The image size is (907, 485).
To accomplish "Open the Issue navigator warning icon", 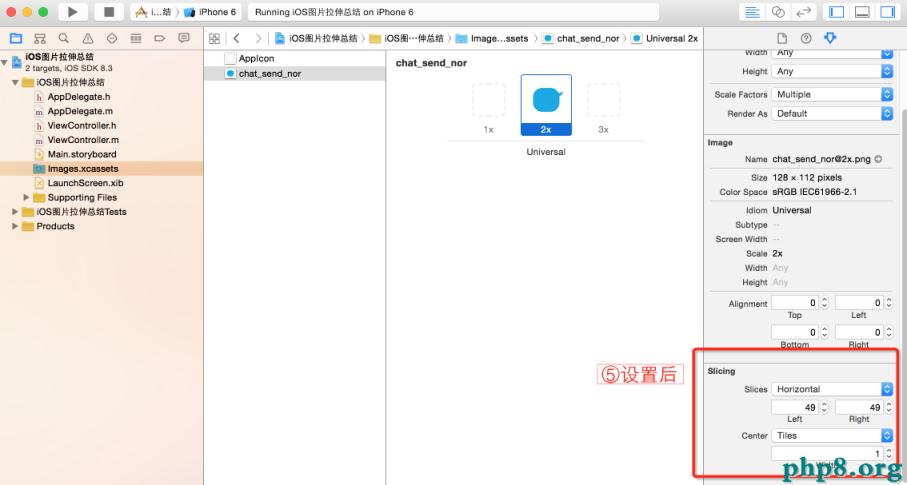I will point(88,39).
